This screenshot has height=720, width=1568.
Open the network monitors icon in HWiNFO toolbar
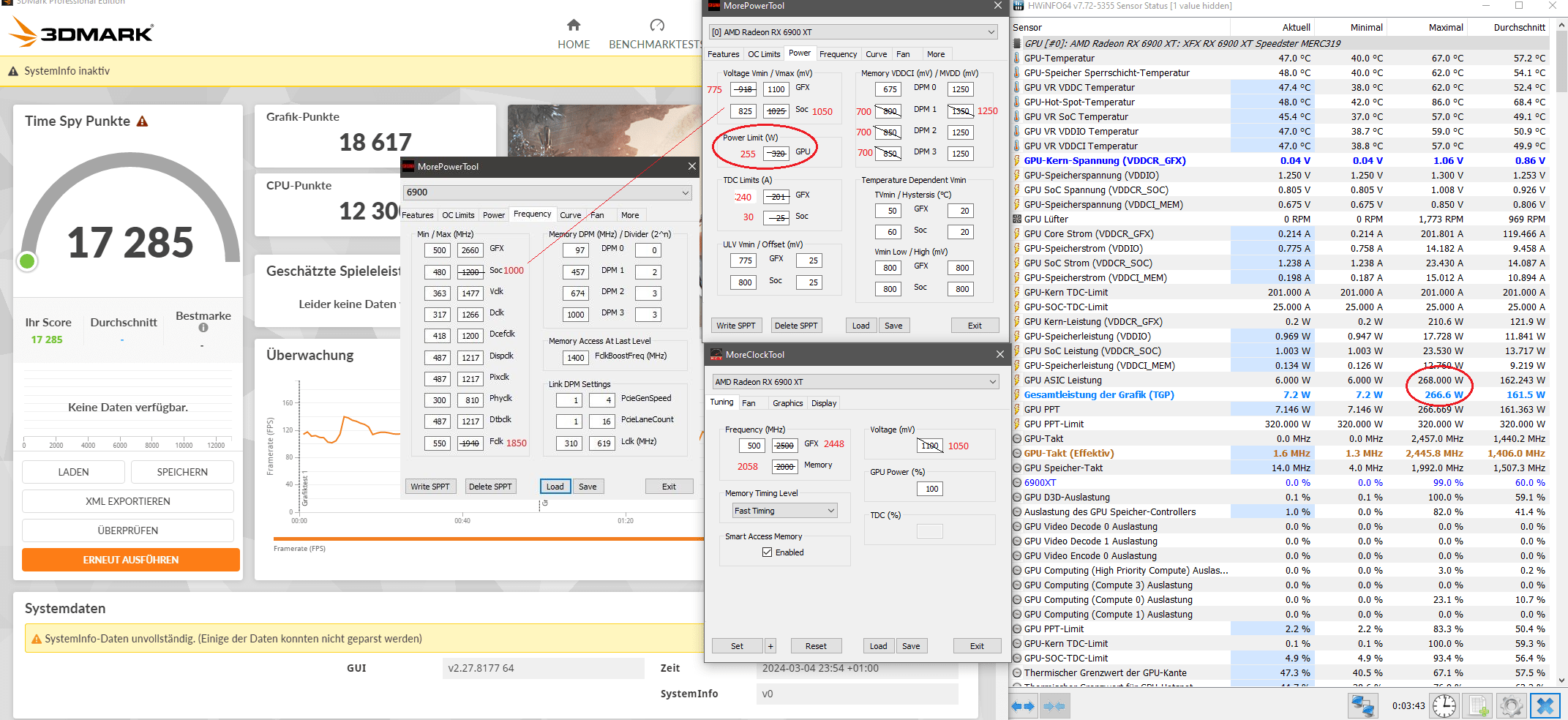pos(1362,706)
